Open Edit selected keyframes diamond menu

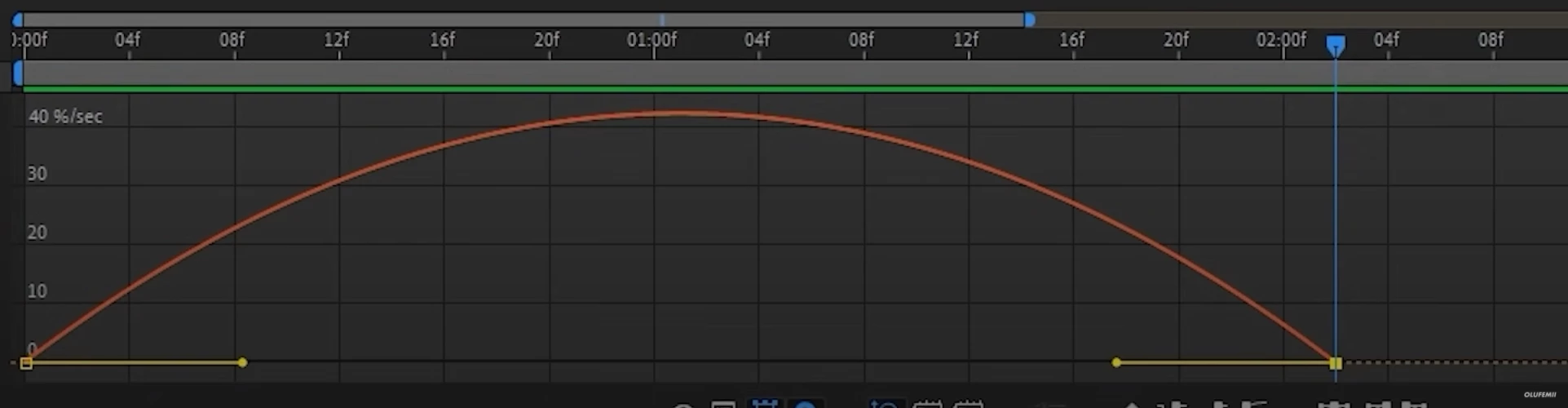coord(1132,406)
